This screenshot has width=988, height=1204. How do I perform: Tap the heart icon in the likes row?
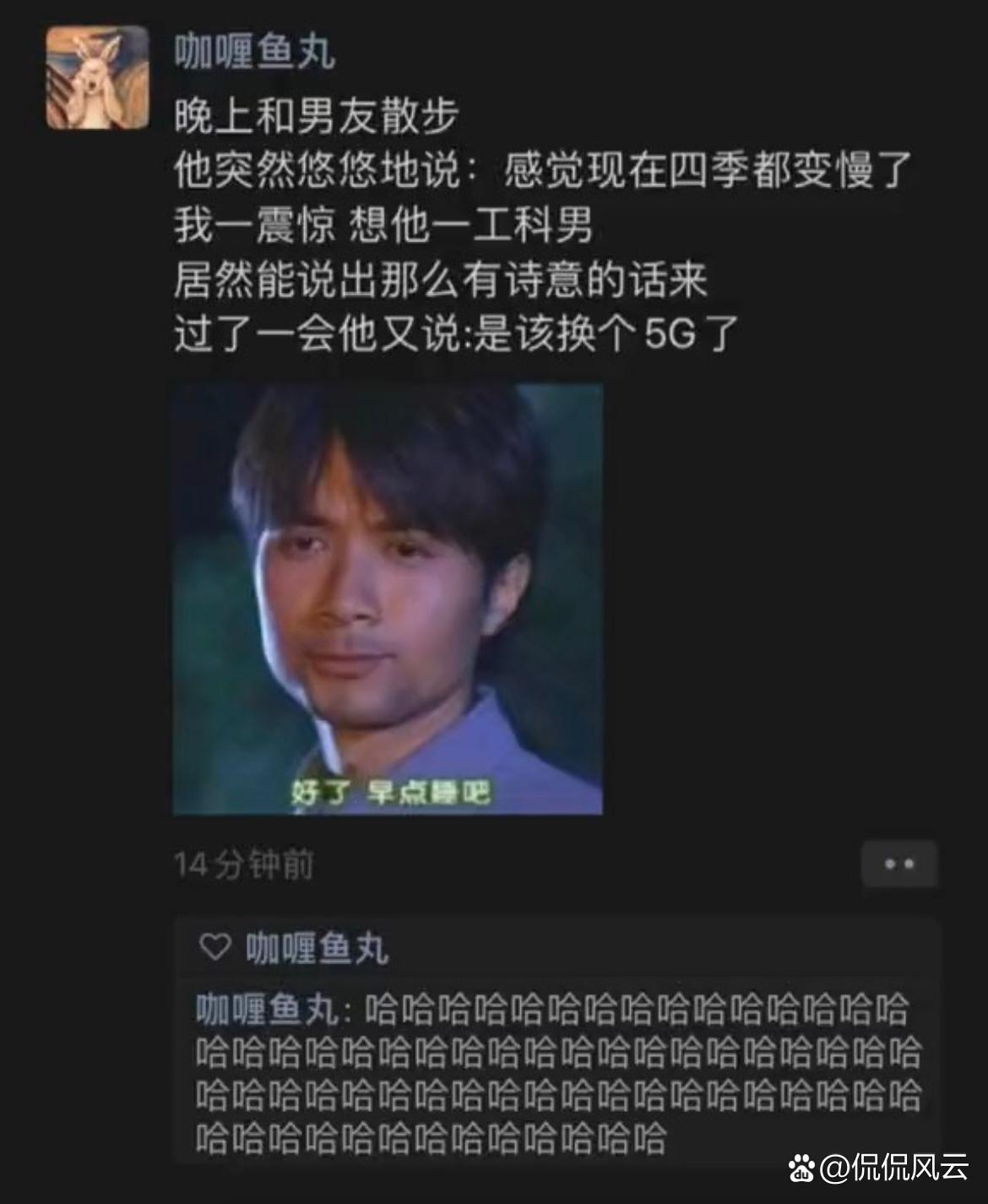214,947
